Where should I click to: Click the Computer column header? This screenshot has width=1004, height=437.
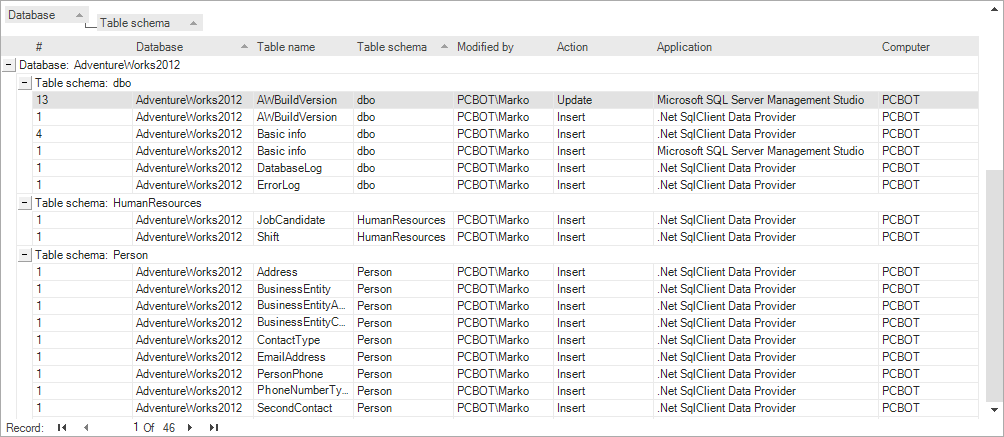906,47
